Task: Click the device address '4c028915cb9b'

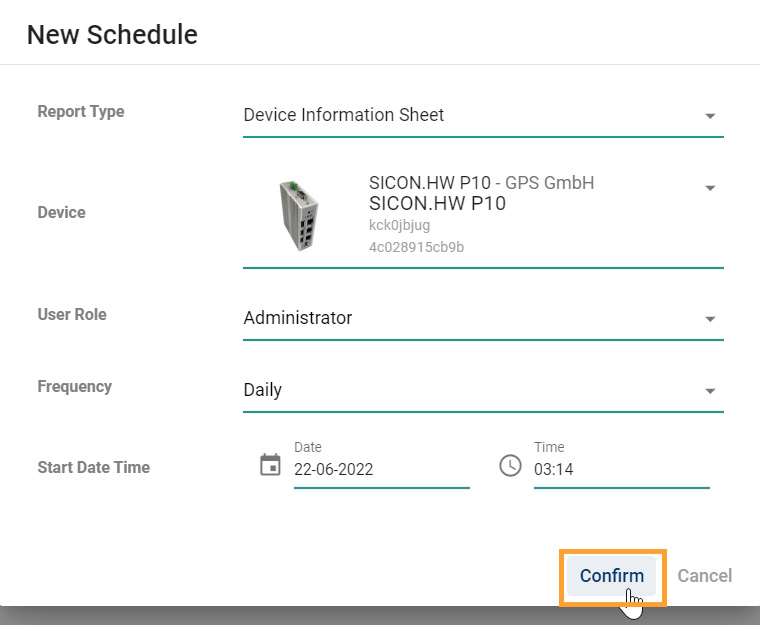Action: (416, 247)
